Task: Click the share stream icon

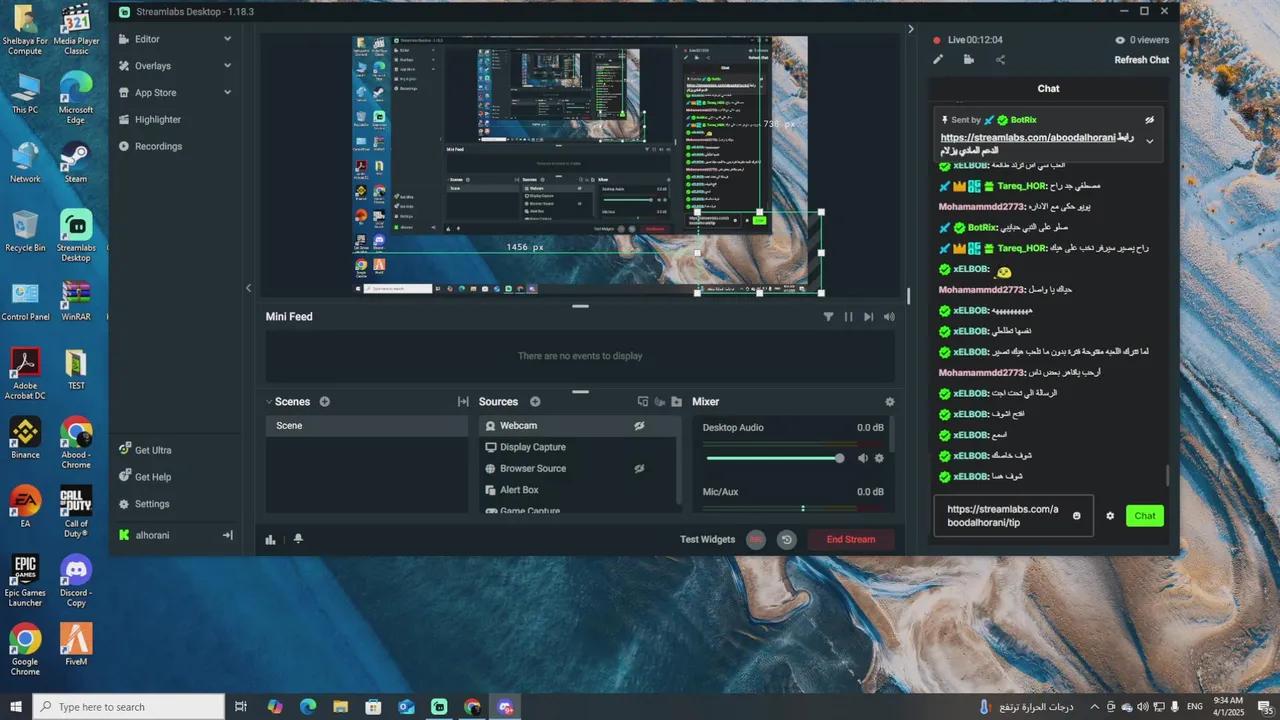Action: point(1000,60)
